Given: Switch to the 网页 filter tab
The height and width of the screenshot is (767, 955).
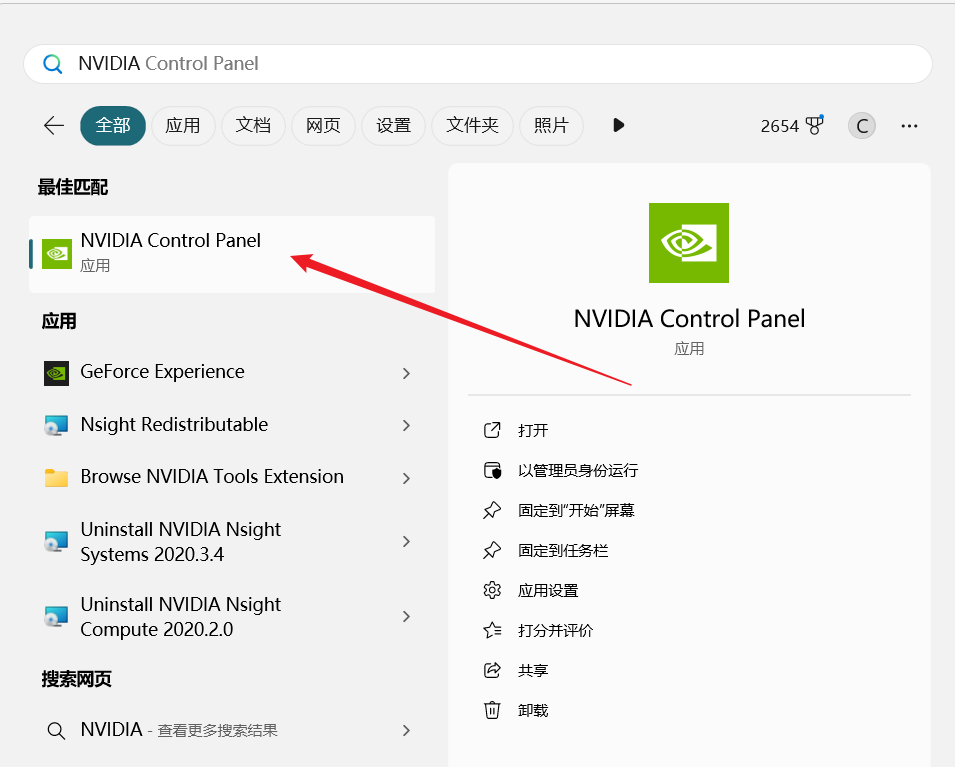Looking at the screenshot, I should tap(323, 125).
